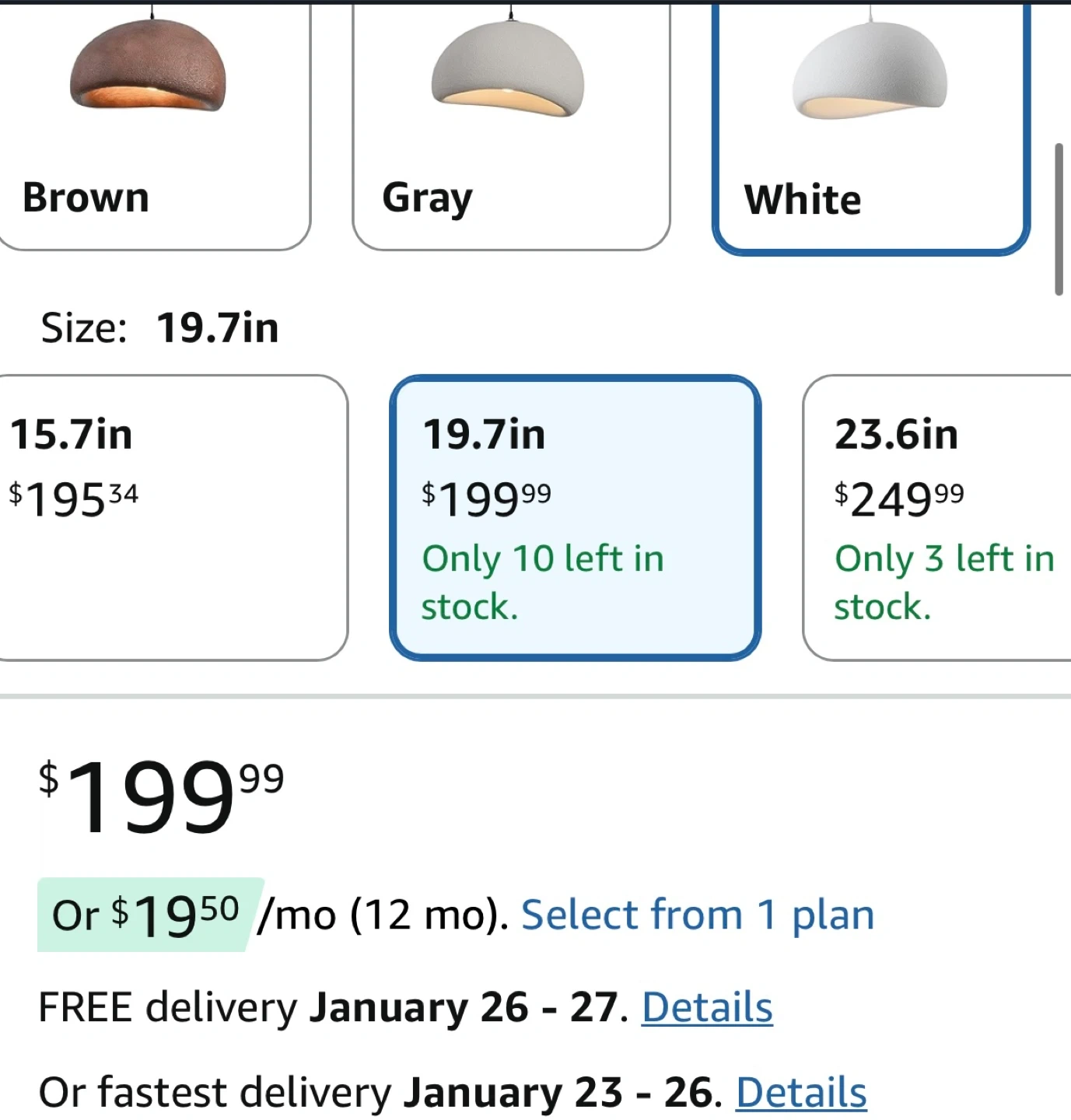View Details for fastest delivery January 23 - 26

[x=801, y=1093]
